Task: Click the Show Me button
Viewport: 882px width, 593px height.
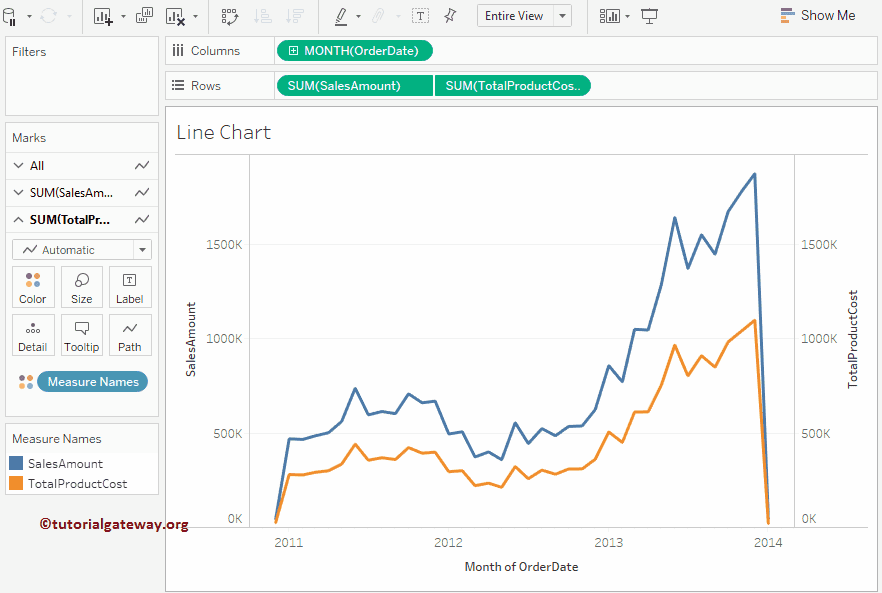Action: (x=817, y=16)
